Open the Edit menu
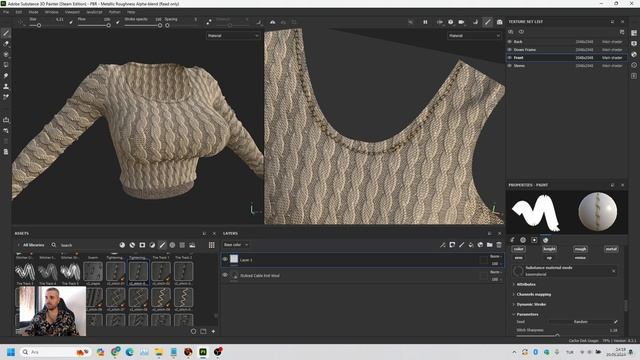 [19, 12]
